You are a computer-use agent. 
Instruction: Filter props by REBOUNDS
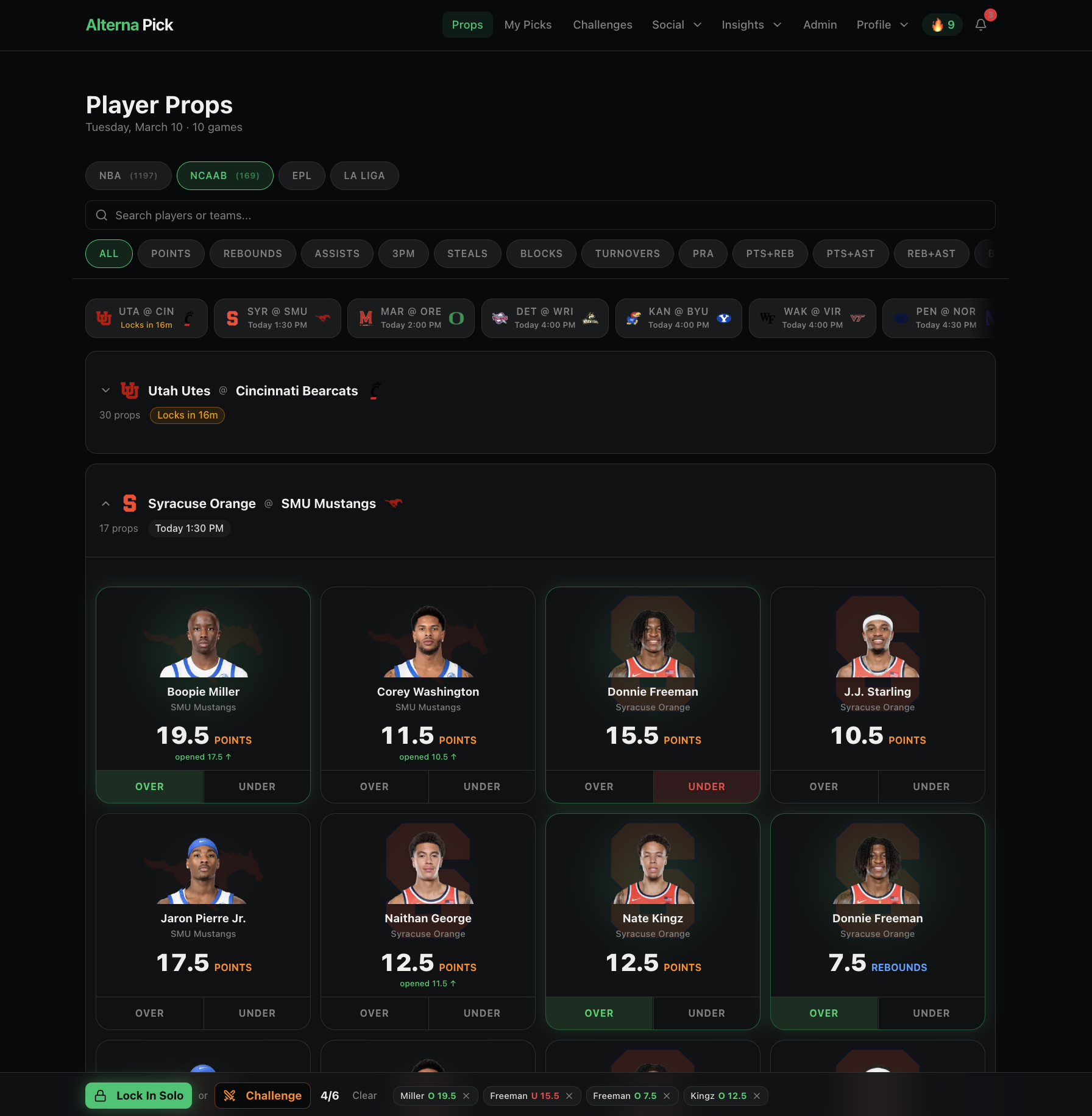coord(252,253)
